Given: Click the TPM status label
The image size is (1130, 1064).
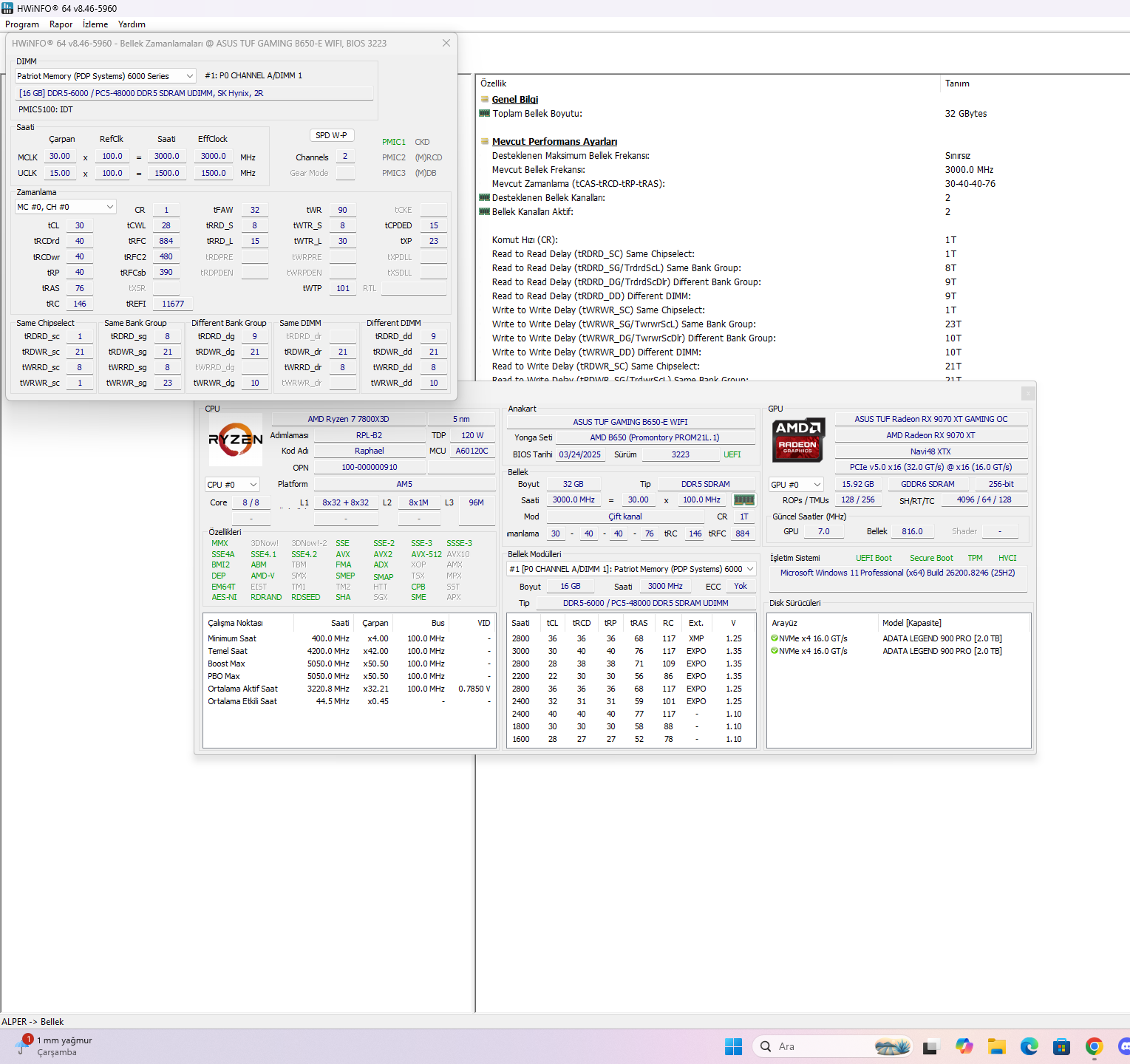Looking at the screenshot, I should coord(976,558).
